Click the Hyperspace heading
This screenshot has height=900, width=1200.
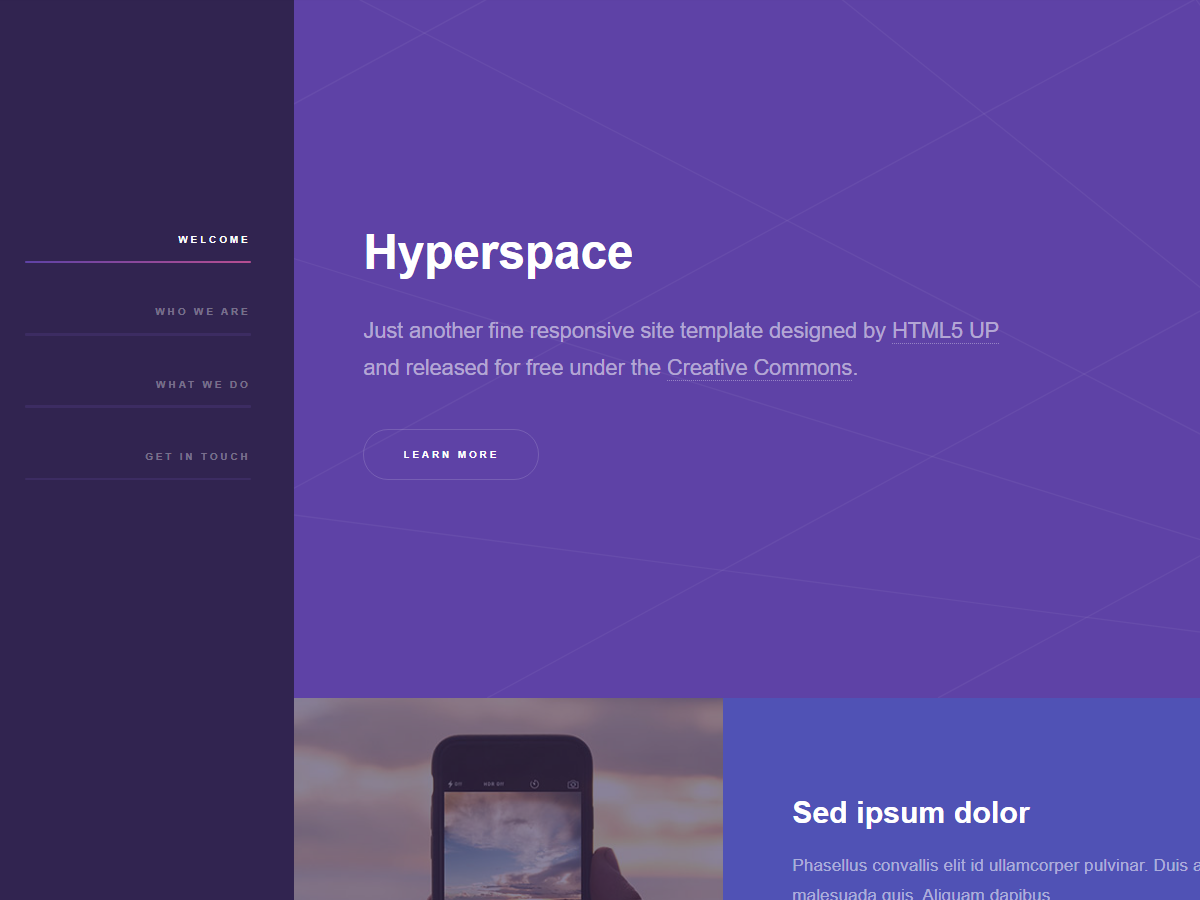click(498, 252)
